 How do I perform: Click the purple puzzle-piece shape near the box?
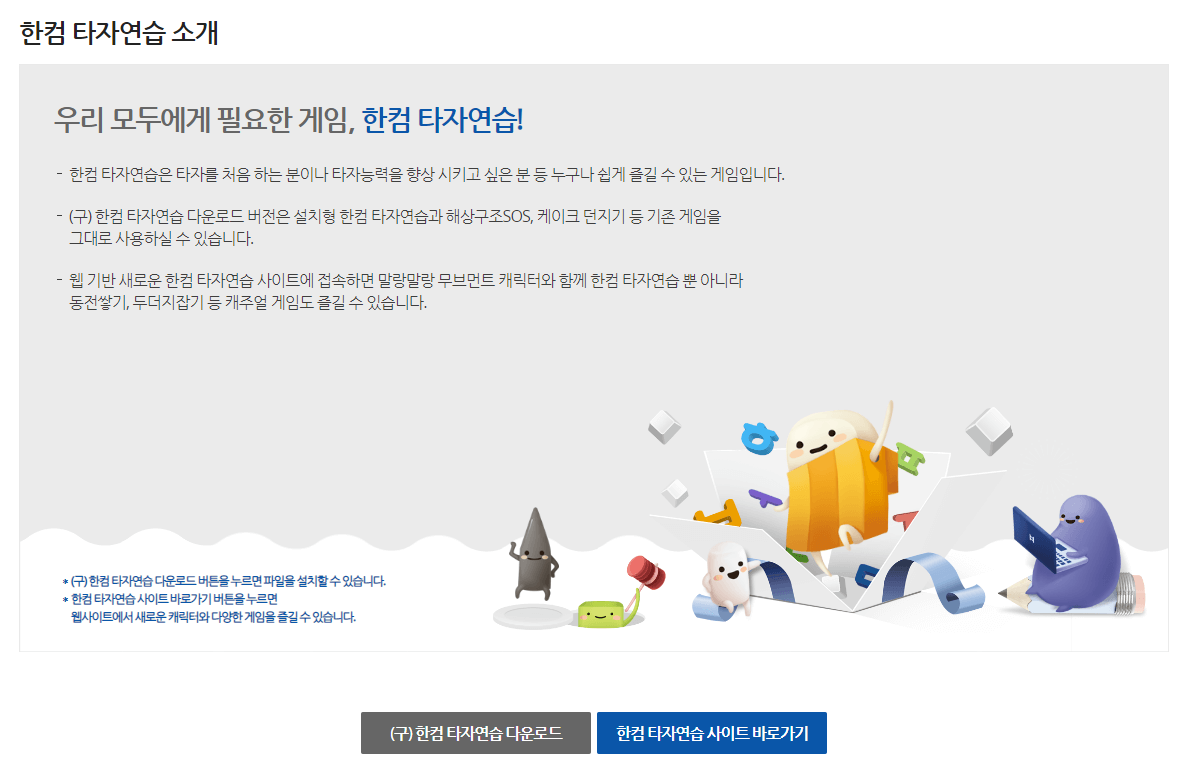(765, 497)
